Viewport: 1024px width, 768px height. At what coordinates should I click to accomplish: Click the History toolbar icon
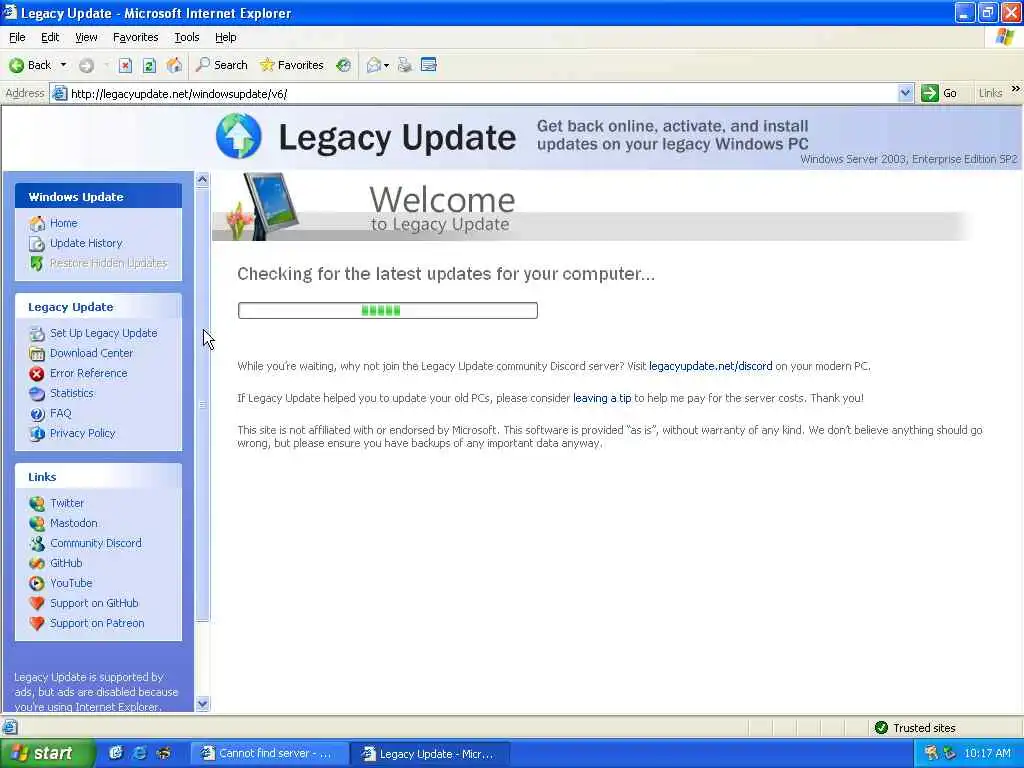click(x=344, y=65)
